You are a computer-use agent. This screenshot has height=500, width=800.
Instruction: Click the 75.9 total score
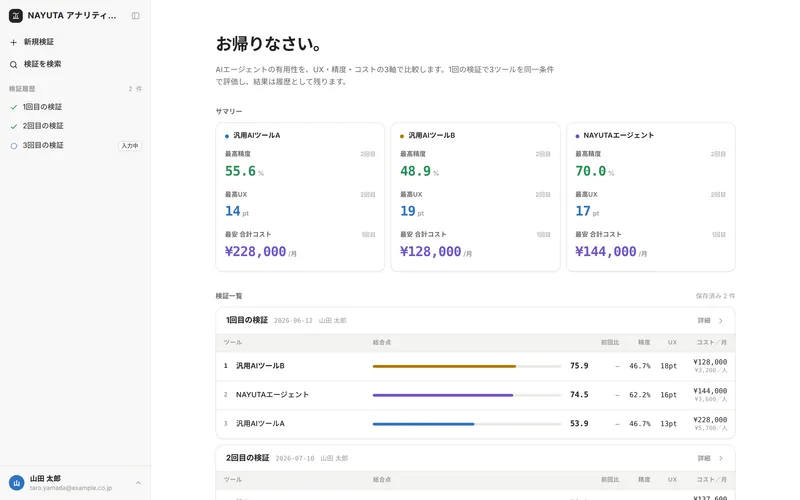(x=579, y=366)
